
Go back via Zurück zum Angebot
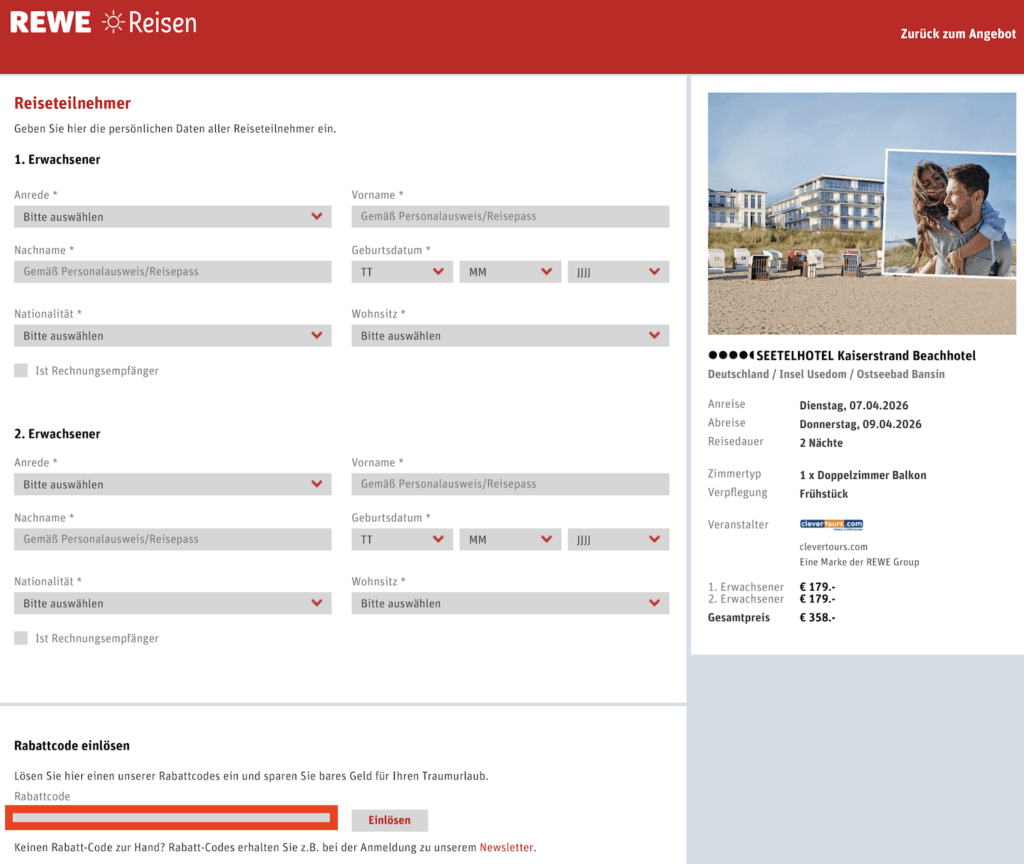(957, 34)
